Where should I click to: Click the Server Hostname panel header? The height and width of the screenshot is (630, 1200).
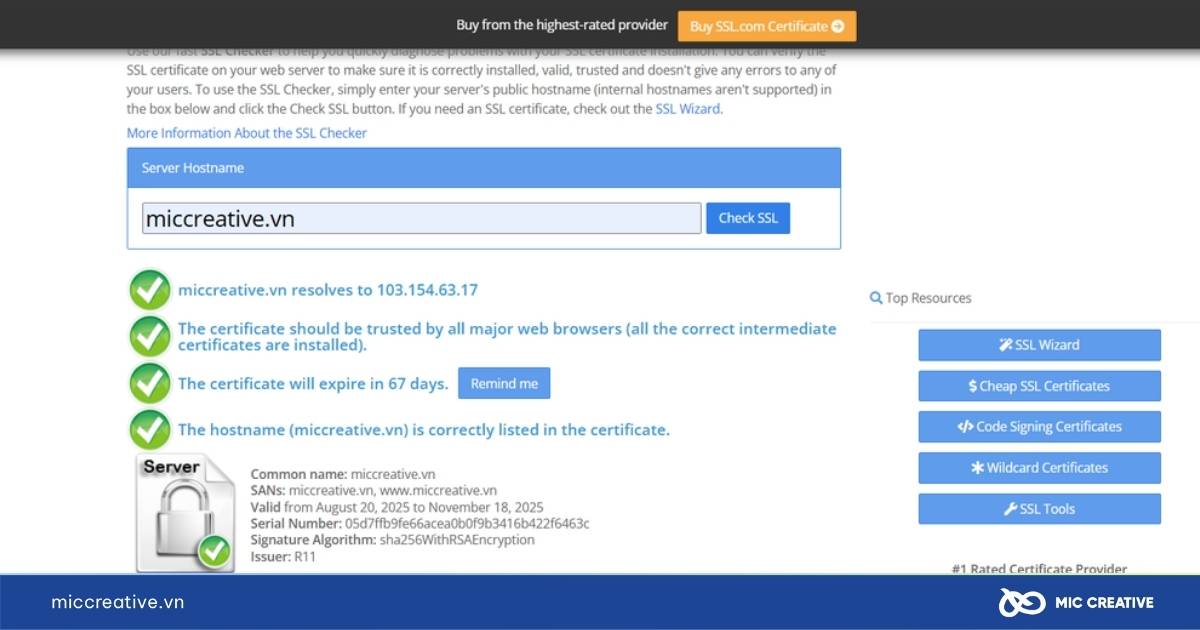[x=484, y=168]
